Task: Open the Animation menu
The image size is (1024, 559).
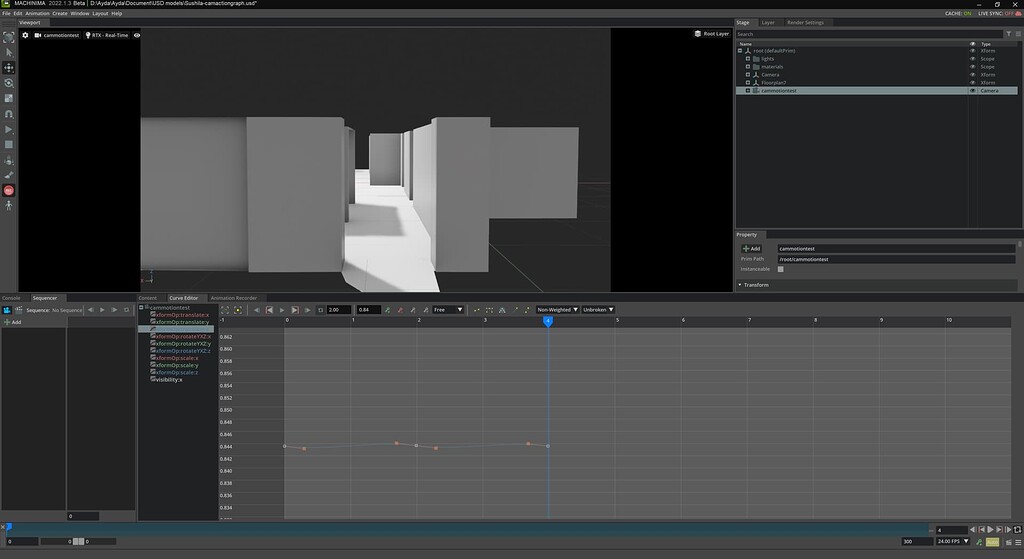Action: click(x=37, y=13)
